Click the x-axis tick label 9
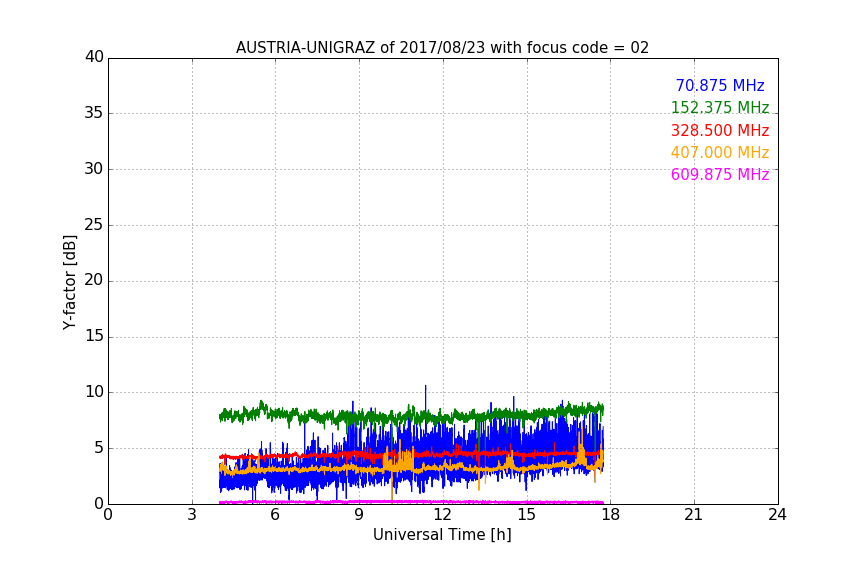Image resolution: width=864 pixels, height=576 pixels. click(x=359, y=515)
